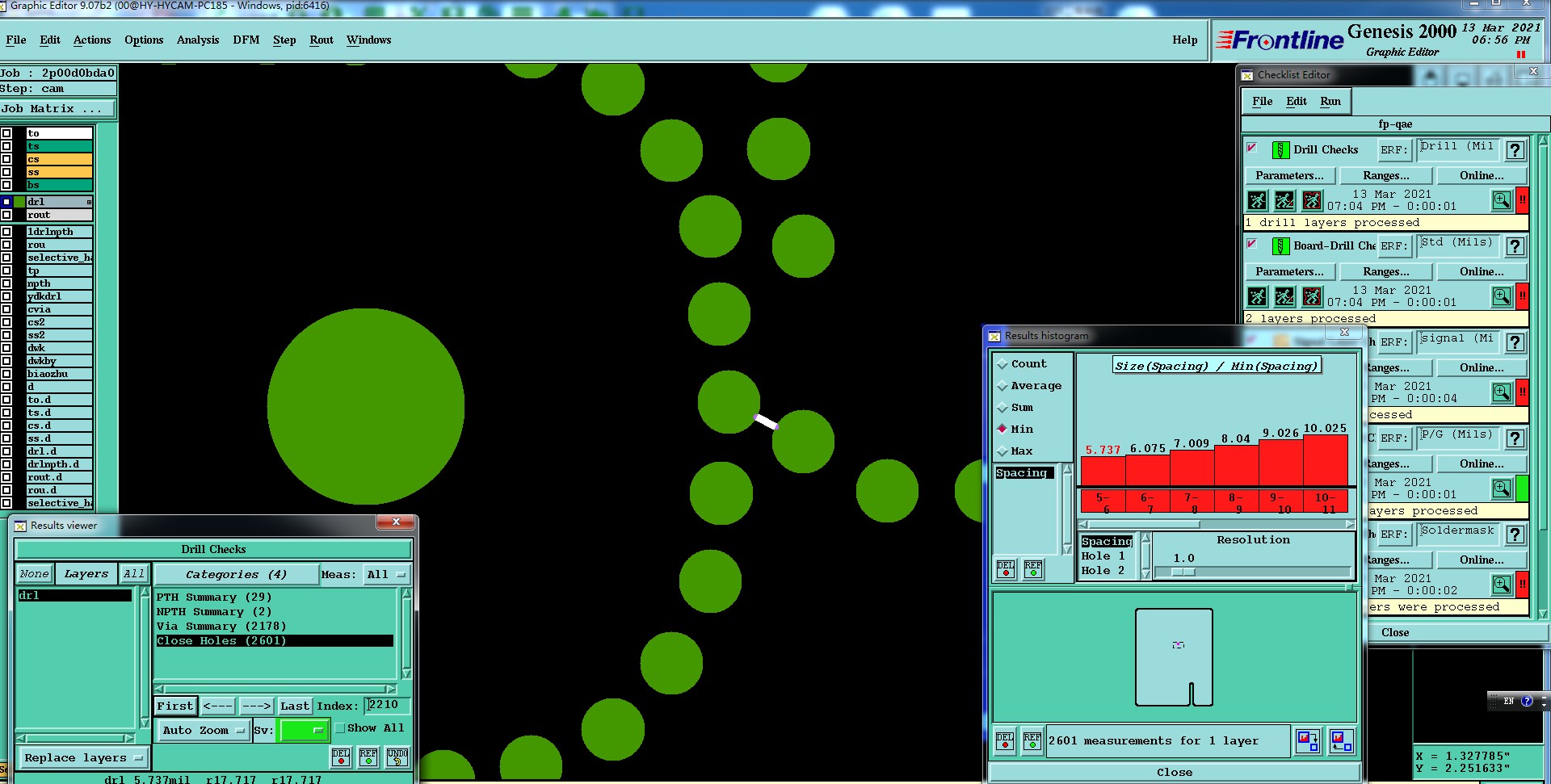
Task: Open help for Drill Checks
Action: (x=1515, y=150)
